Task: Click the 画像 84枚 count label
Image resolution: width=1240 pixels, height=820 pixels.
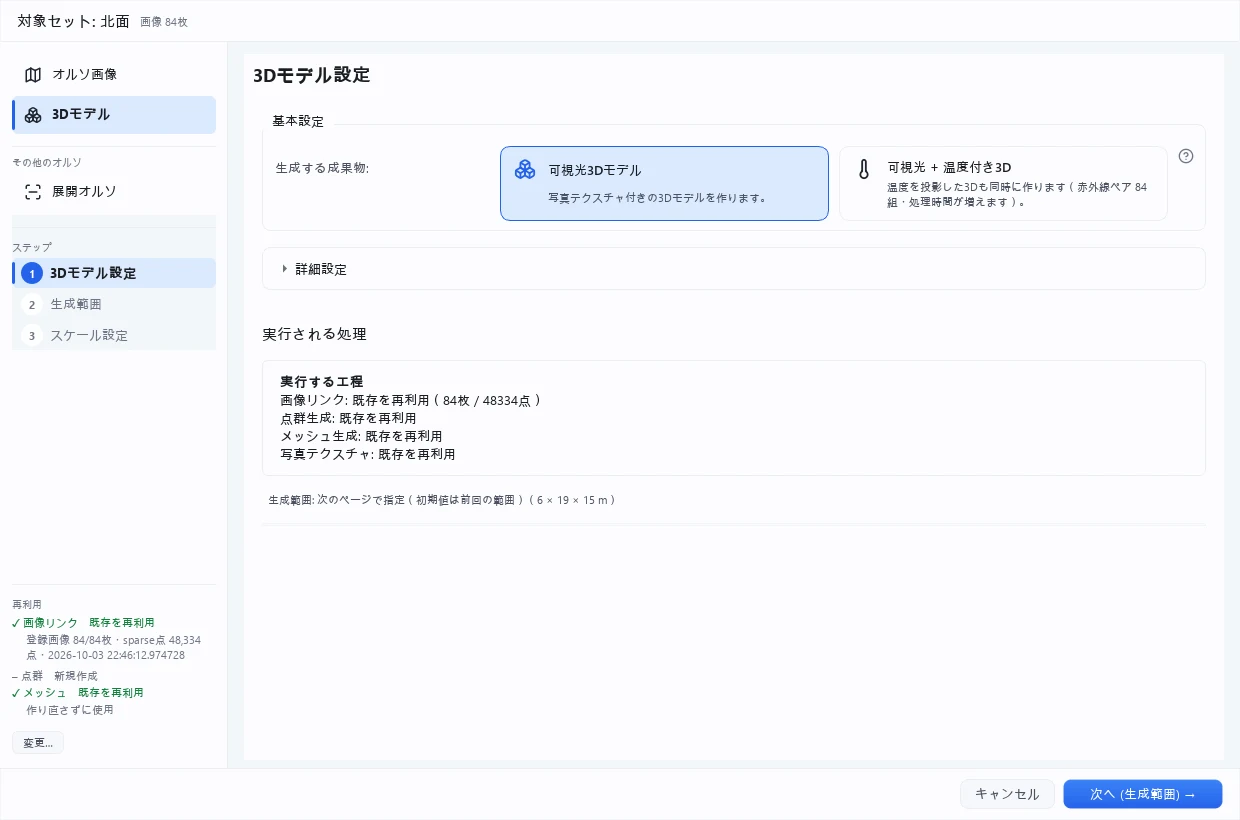Action: tap(164, 22)
